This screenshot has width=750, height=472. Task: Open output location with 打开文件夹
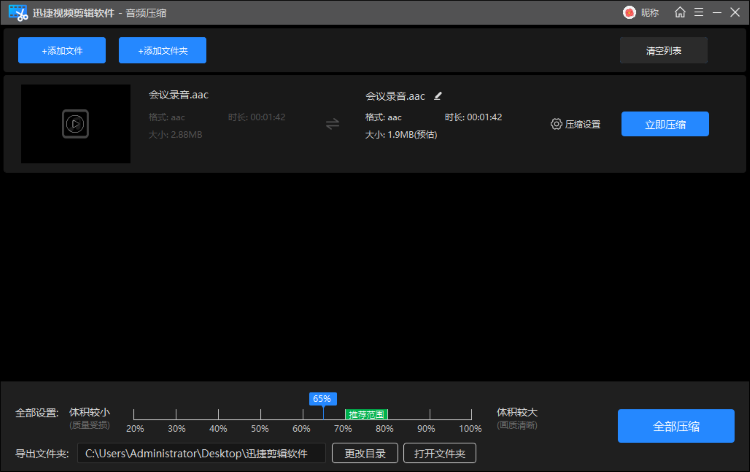click(440, 454)
